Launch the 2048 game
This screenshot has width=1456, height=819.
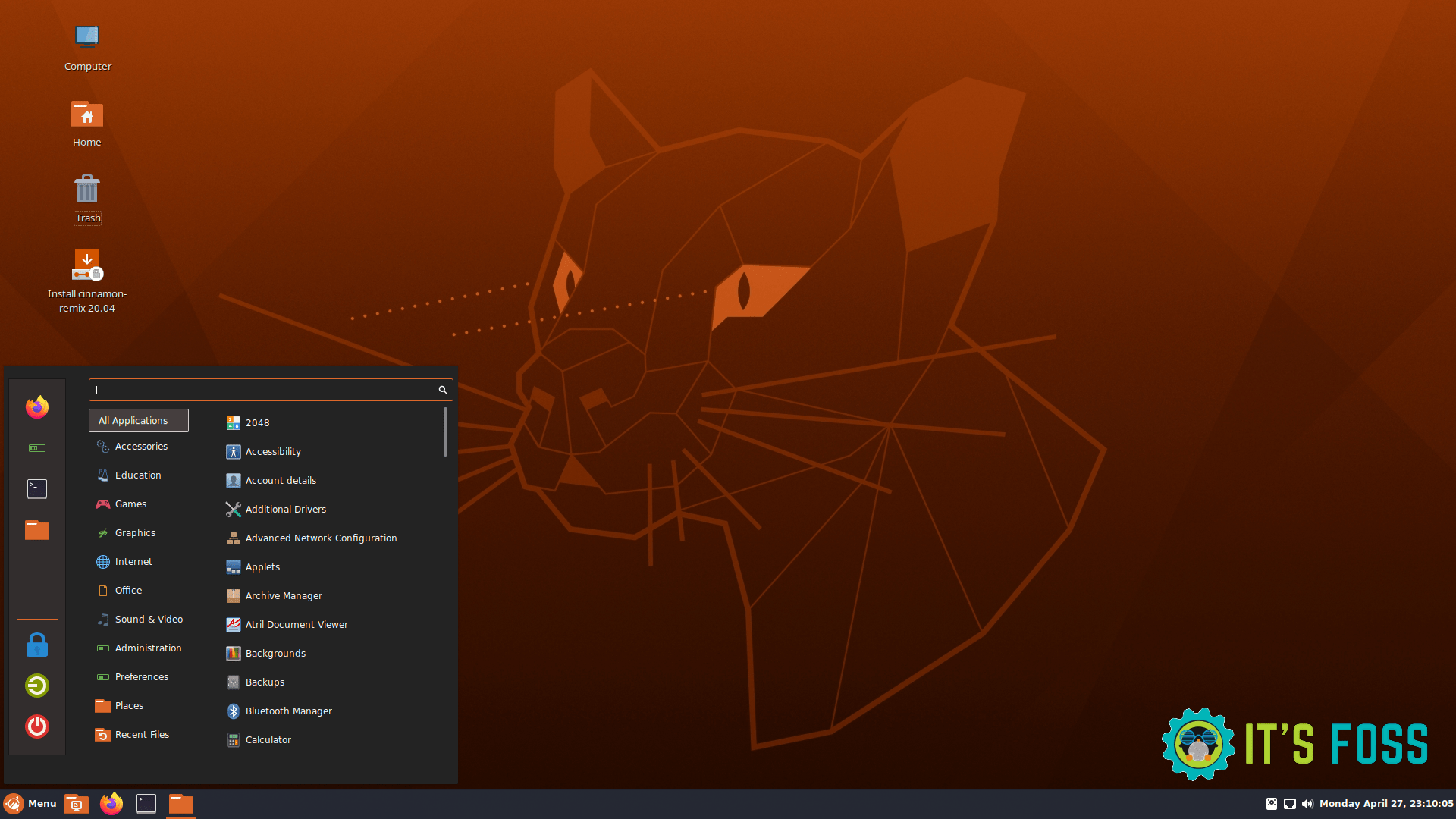point(257,422)
